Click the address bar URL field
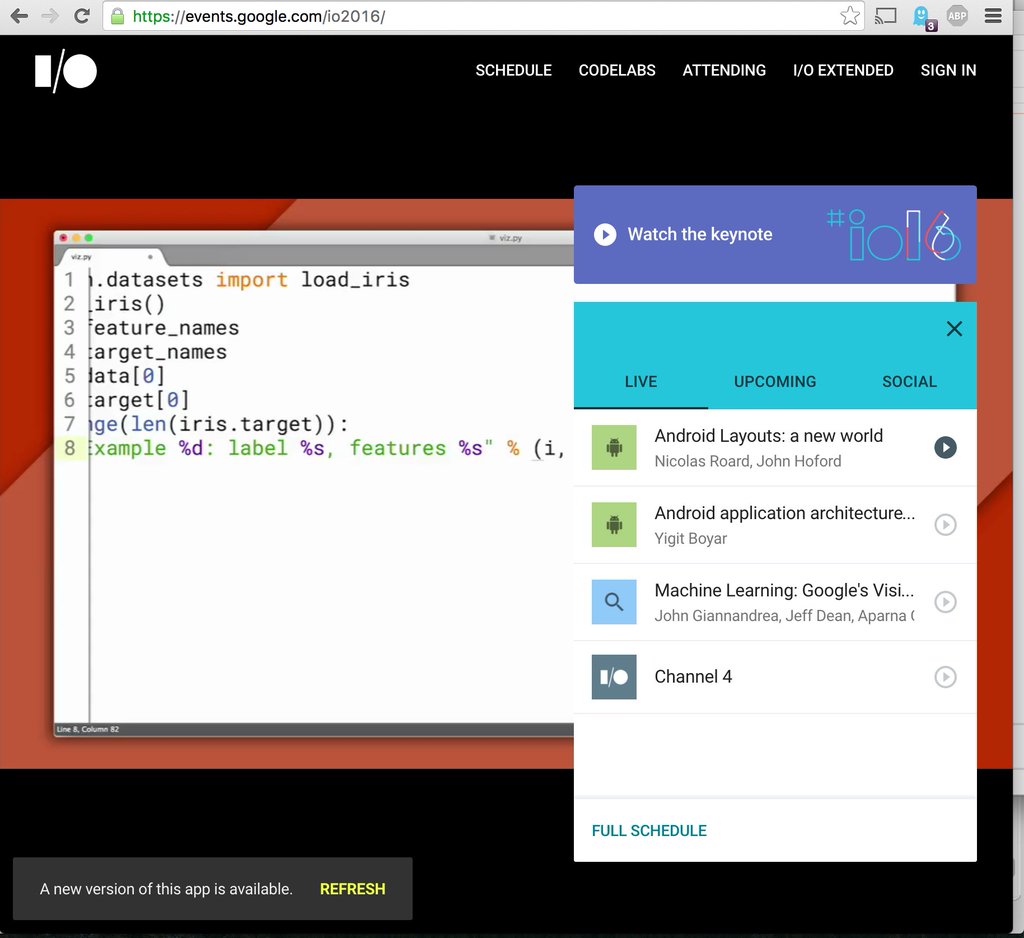Screen dimensions: 1024x938 [483, 16]
